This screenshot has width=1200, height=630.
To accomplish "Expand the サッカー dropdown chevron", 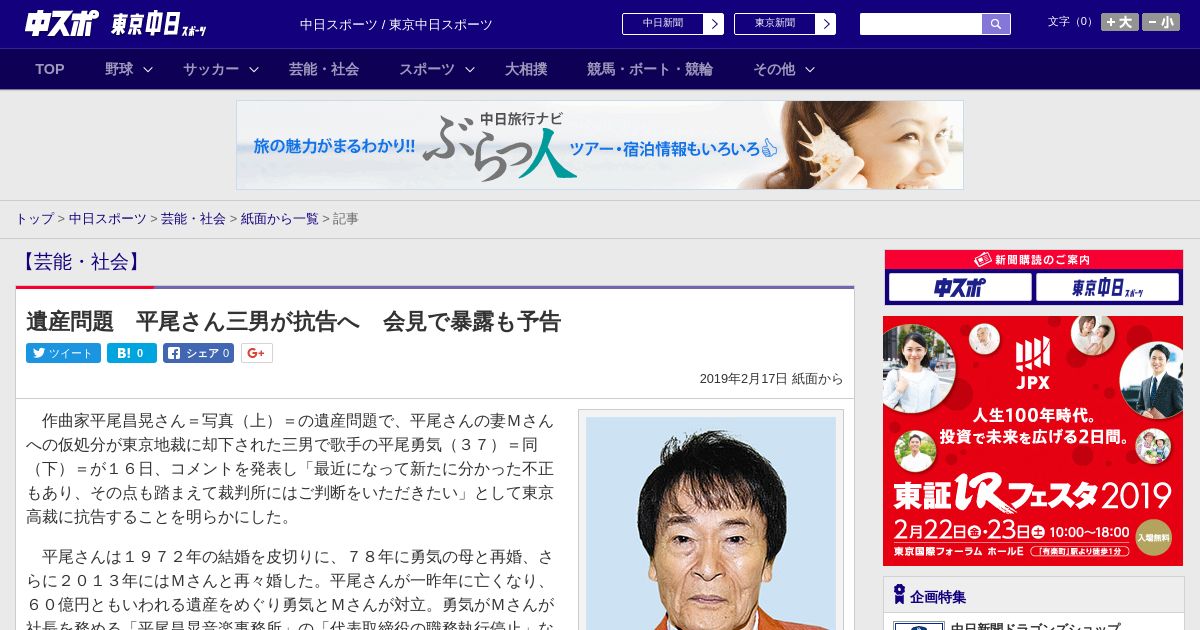I will [x=254, y=69].
